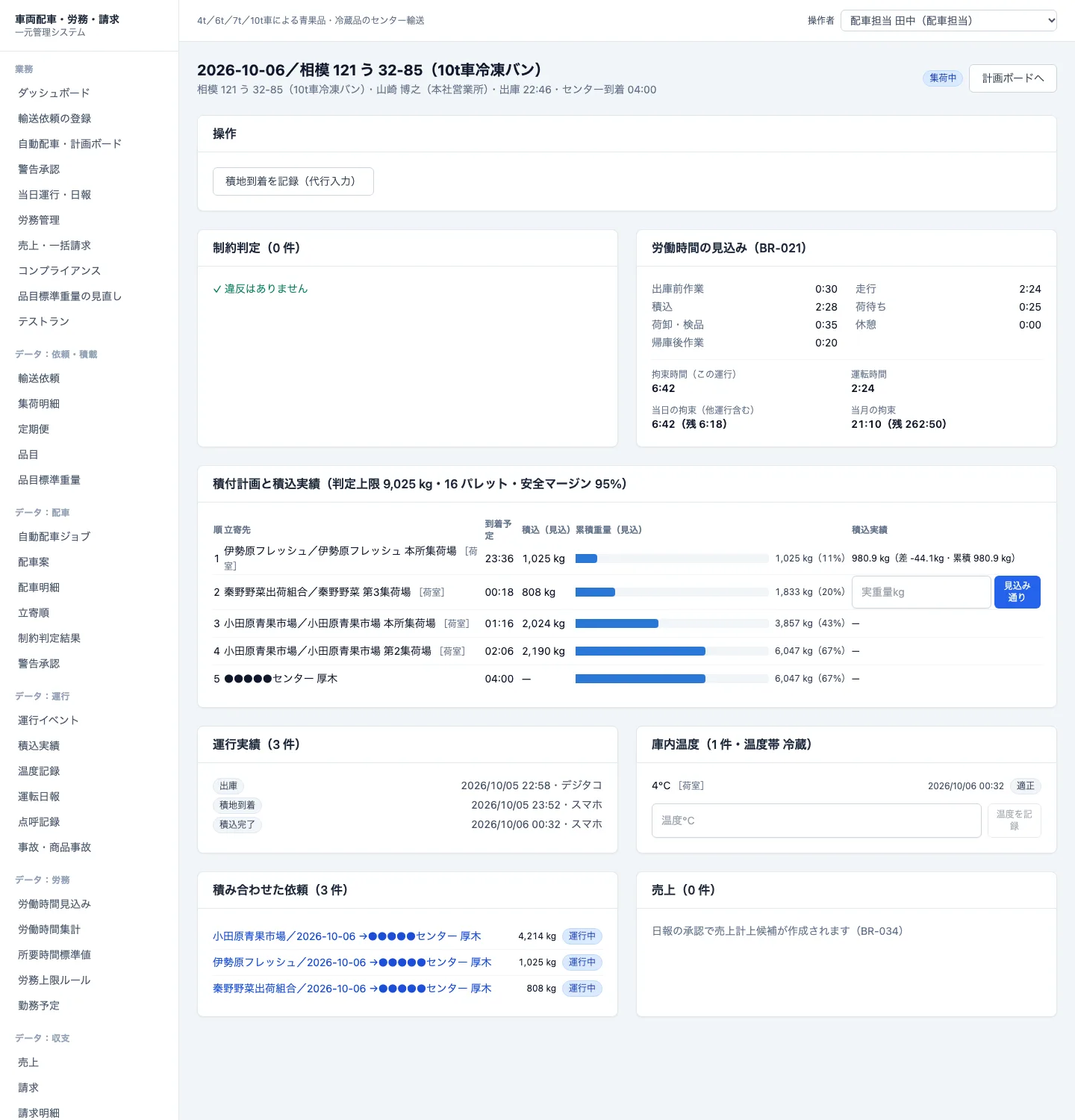Click the 計画ボードへ button
This screenshot has width=1075, height=1120.
click(x=1013, y=78)
